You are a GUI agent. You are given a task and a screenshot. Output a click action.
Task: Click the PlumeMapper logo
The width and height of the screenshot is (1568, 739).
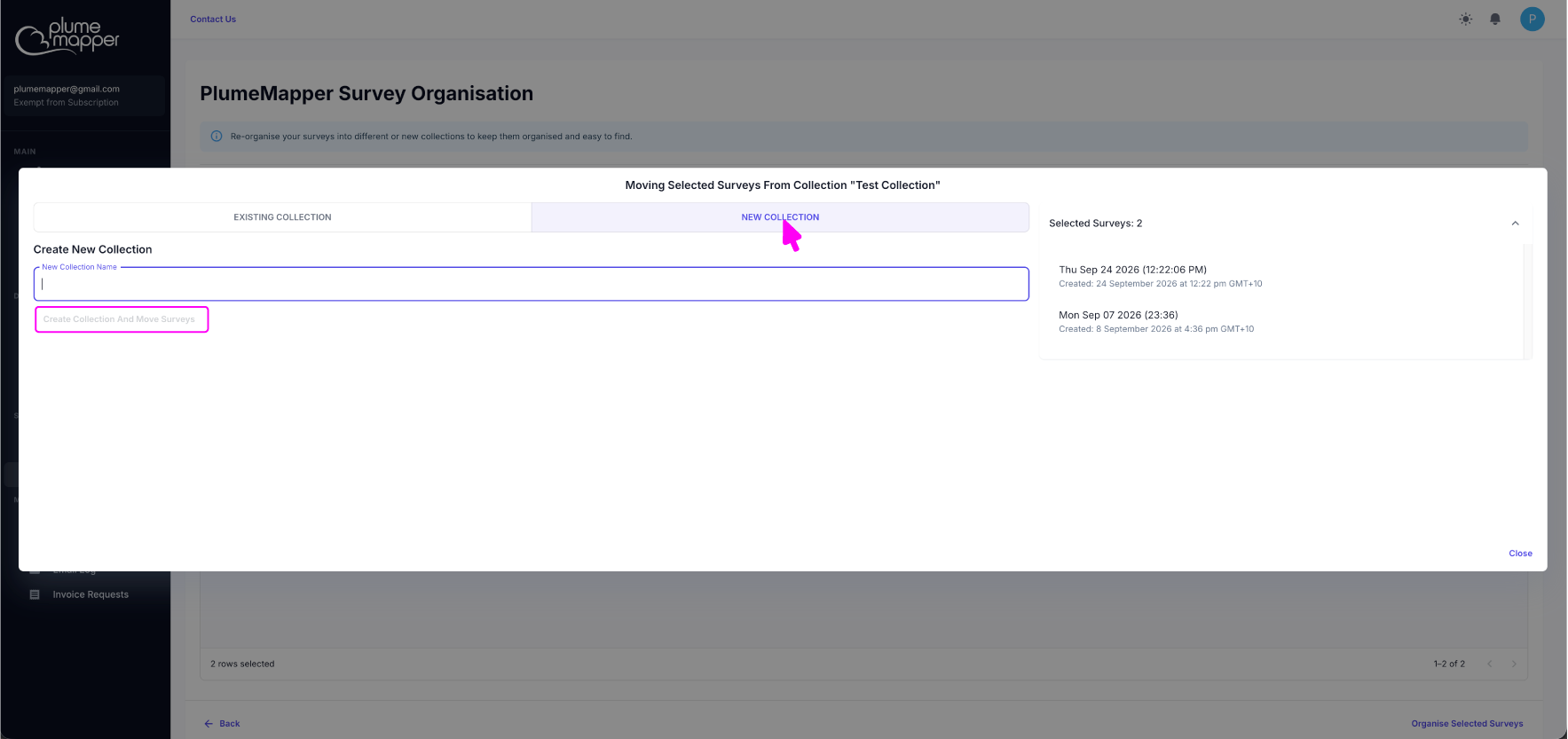click(x=67, y=36)
